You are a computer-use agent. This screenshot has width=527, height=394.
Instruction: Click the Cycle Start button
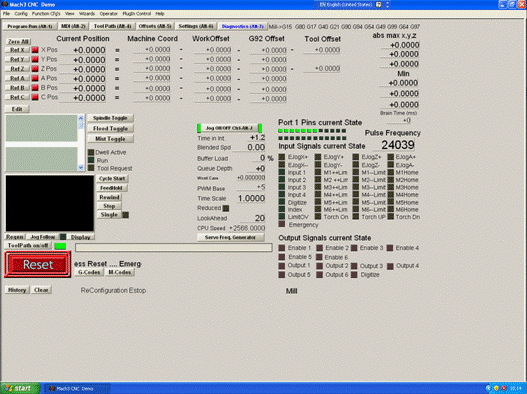click(112, 179)
